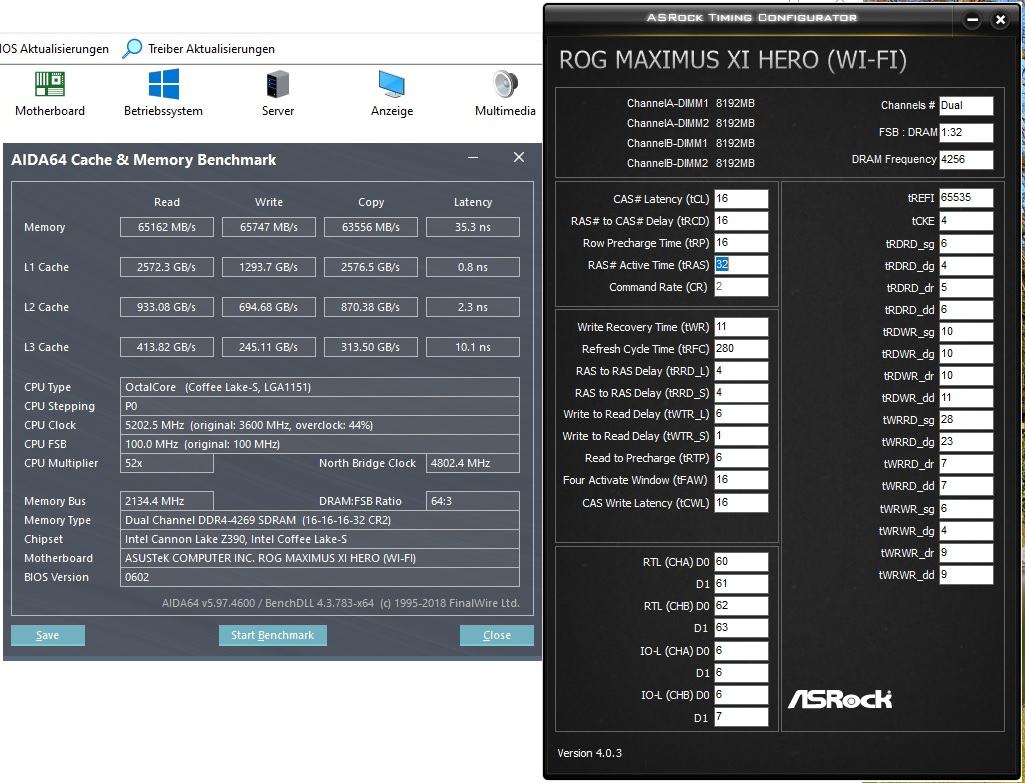Image resolution: width=1025 pixels, height=783 pixels.
Task: Select the CAS Write Latency (tCWL) field
Action: pyautogui.click(x=741, y=503)
